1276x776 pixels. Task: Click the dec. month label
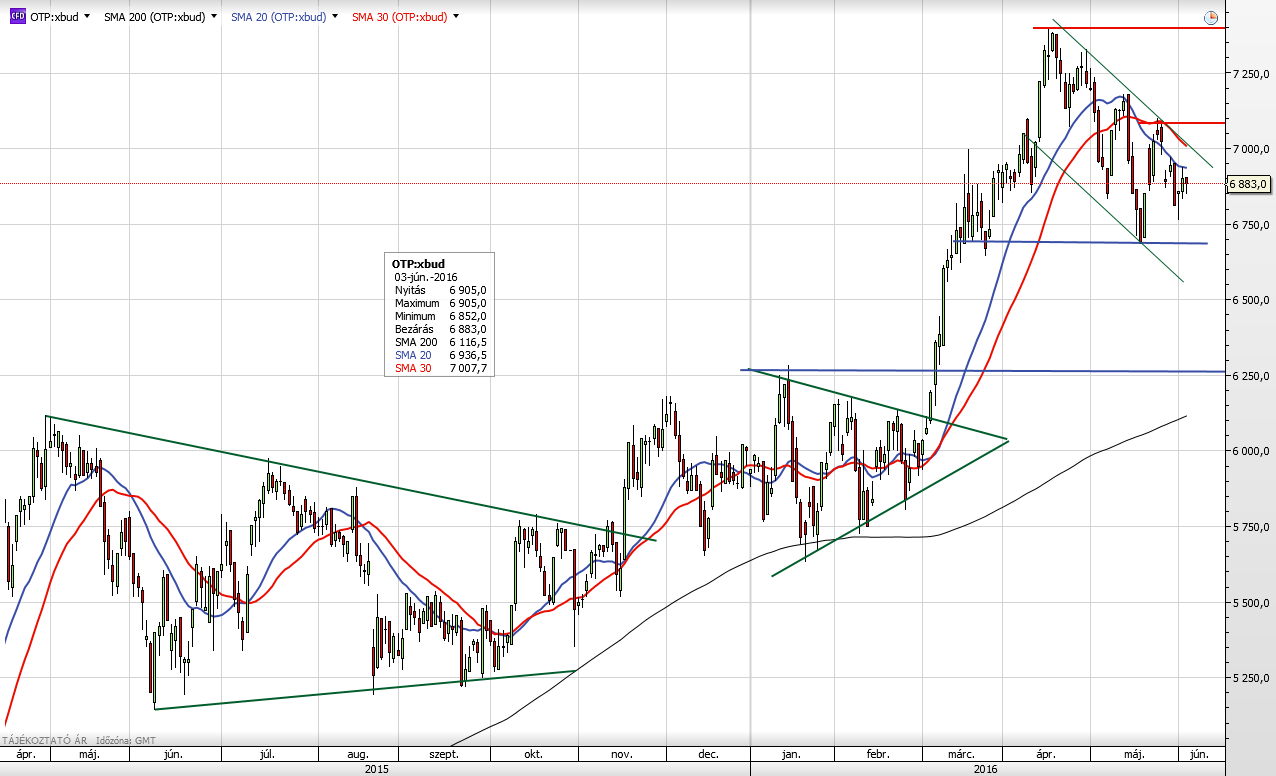[x=709, y=754]
